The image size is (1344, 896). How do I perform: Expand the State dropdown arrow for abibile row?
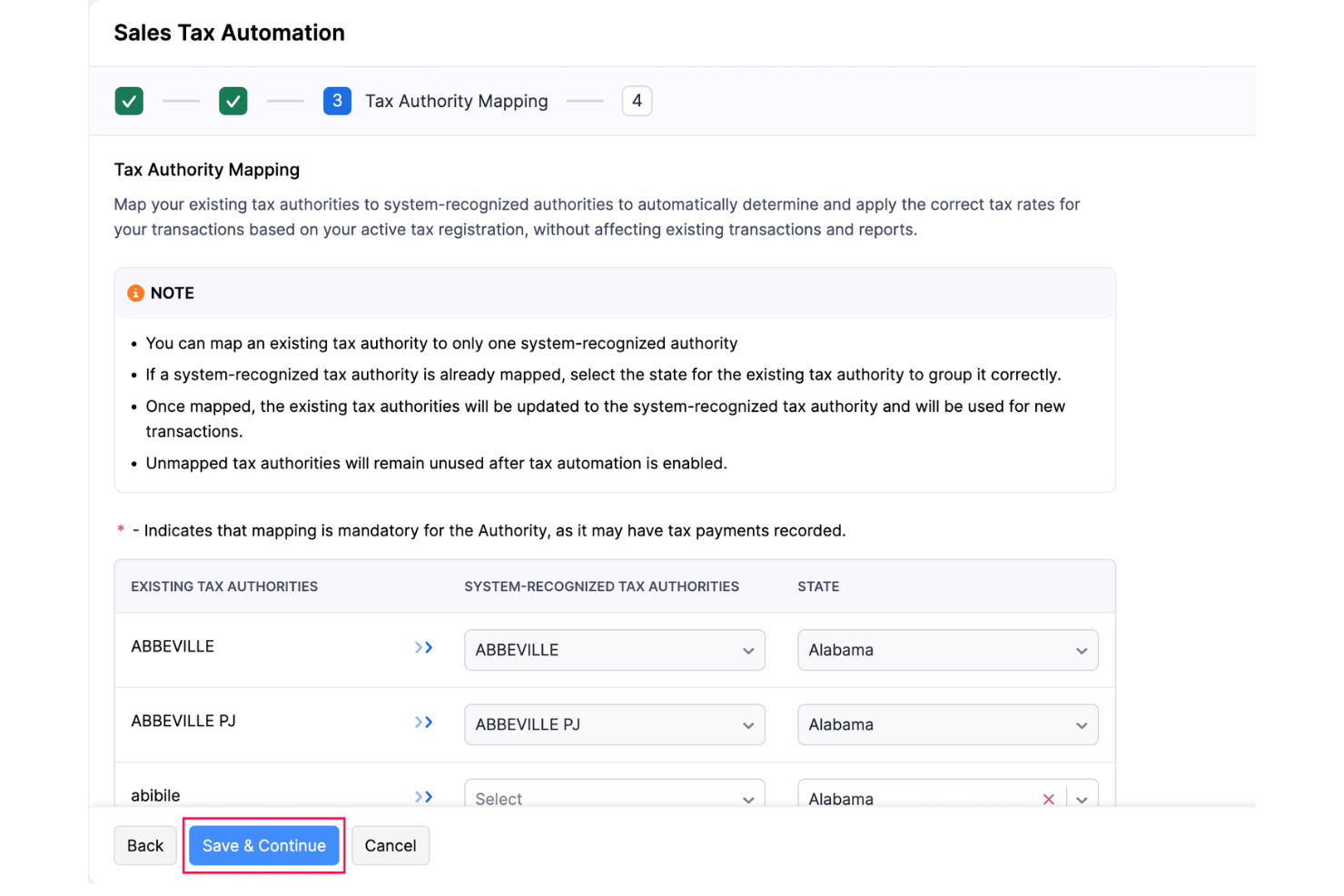coord(1082,799)
